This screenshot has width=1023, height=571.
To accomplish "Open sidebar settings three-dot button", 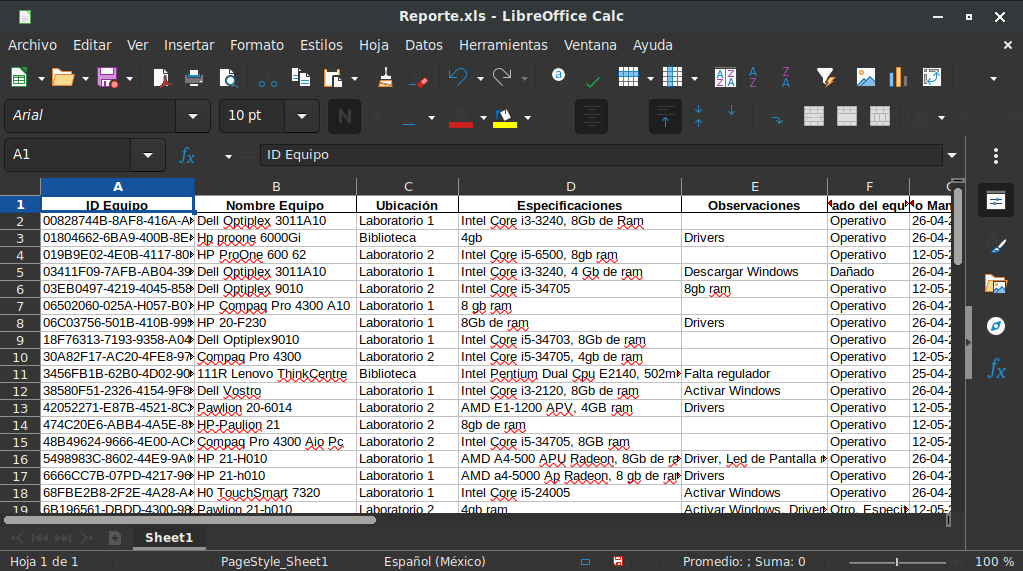I will (996, 155).
